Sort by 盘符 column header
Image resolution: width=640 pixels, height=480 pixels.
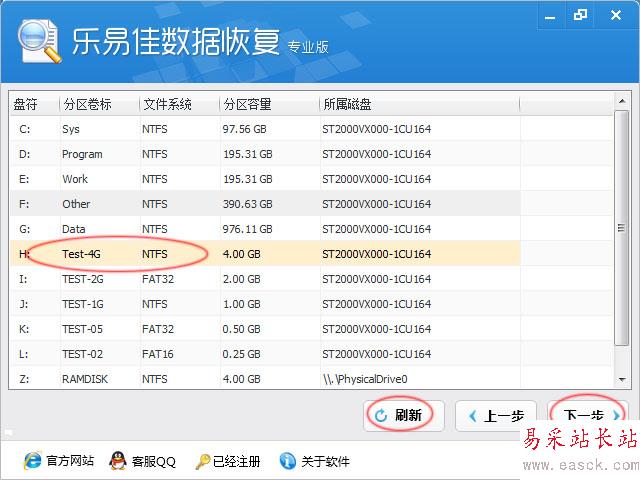(35, 104)
